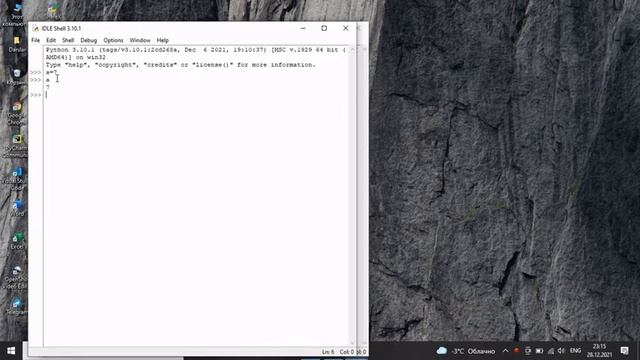Viewport: 640px width, 360px height.
Task: Click the shell scrollbar down arrow
Action: [352, 343]
